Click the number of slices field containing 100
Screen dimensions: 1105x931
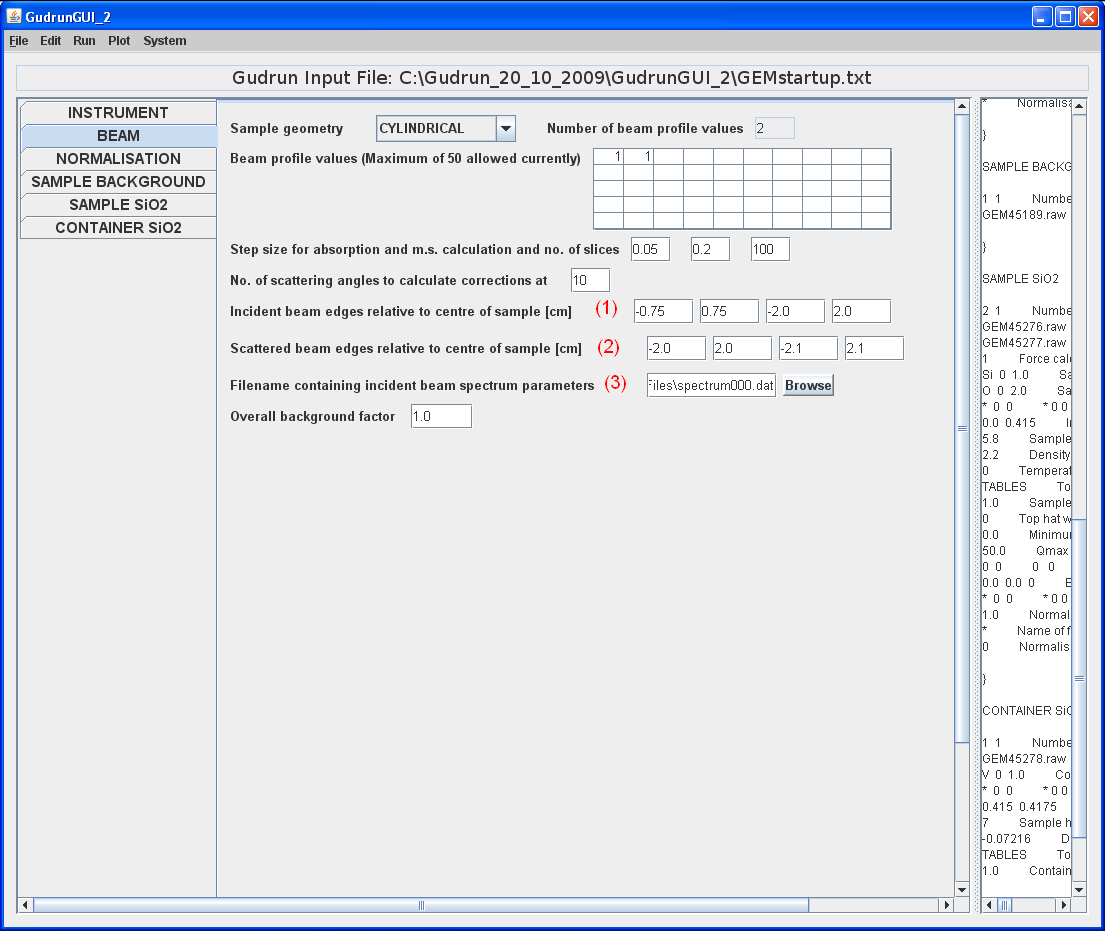point(770,249)
